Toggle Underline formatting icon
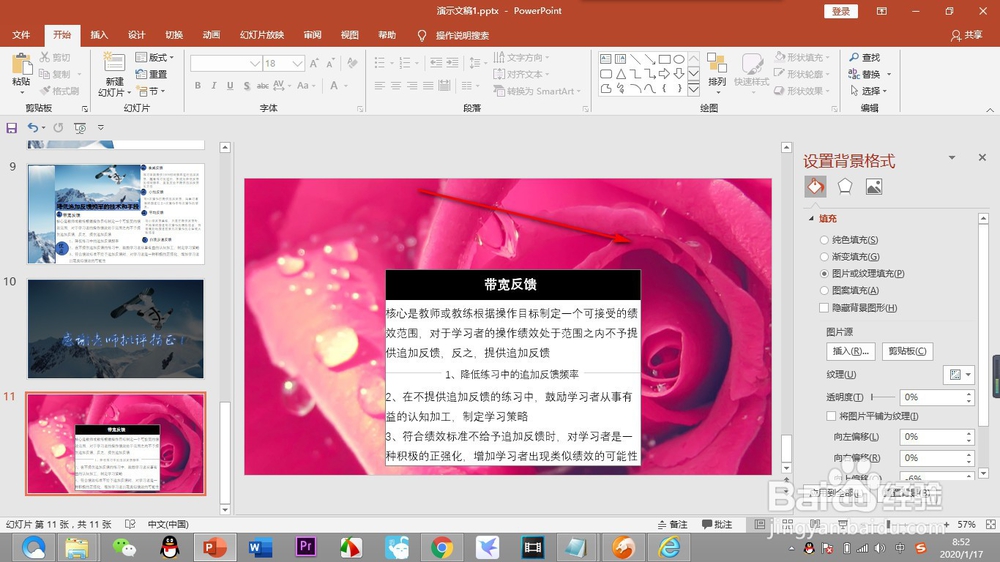Image resolution: width=1000 pixels, height=562 pixels. click(x=230, y=85)
